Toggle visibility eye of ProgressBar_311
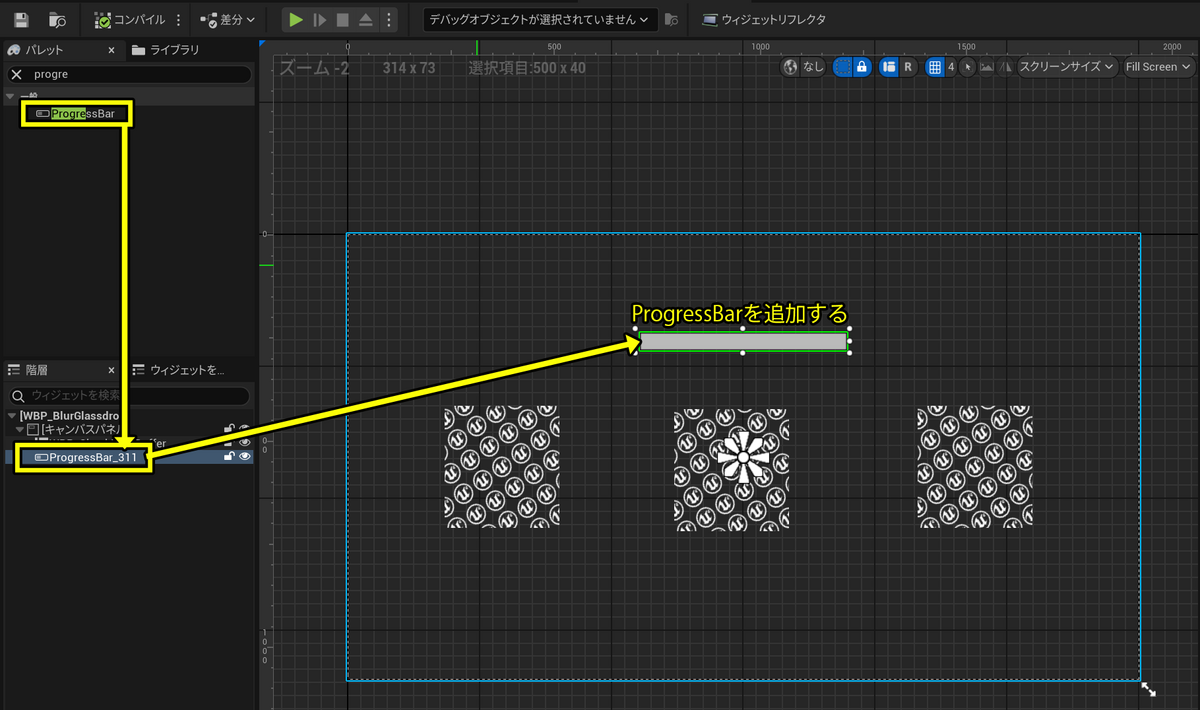Image resolution: width=1200 pixels, height=710 pixels. pos(245,457)
